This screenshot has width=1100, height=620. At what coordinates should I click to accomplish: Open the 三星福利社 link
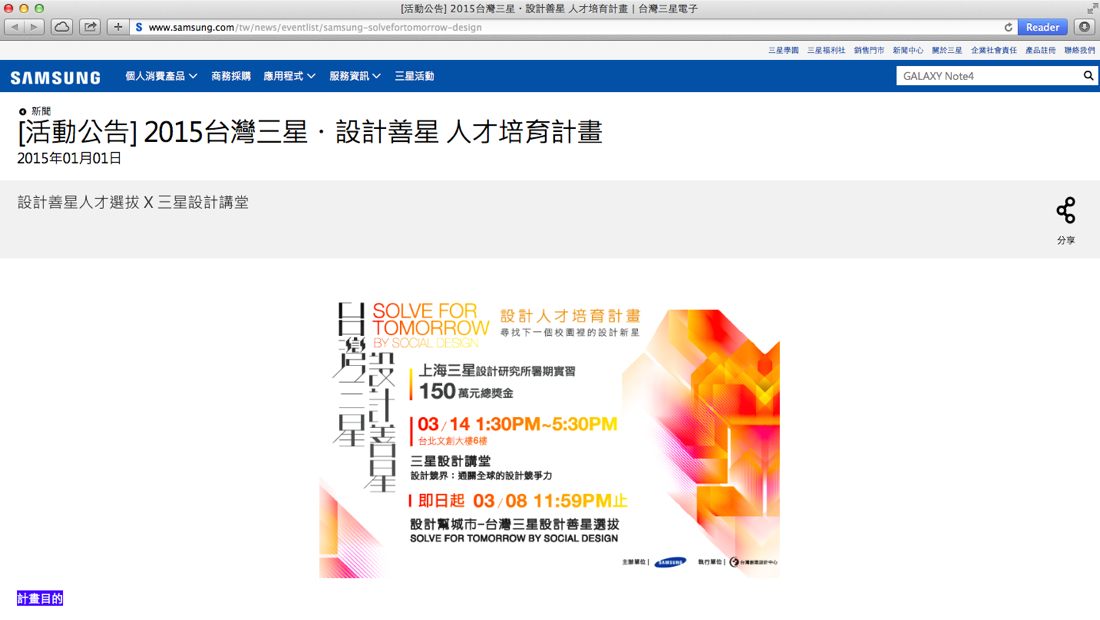click(x=826, y=50)
